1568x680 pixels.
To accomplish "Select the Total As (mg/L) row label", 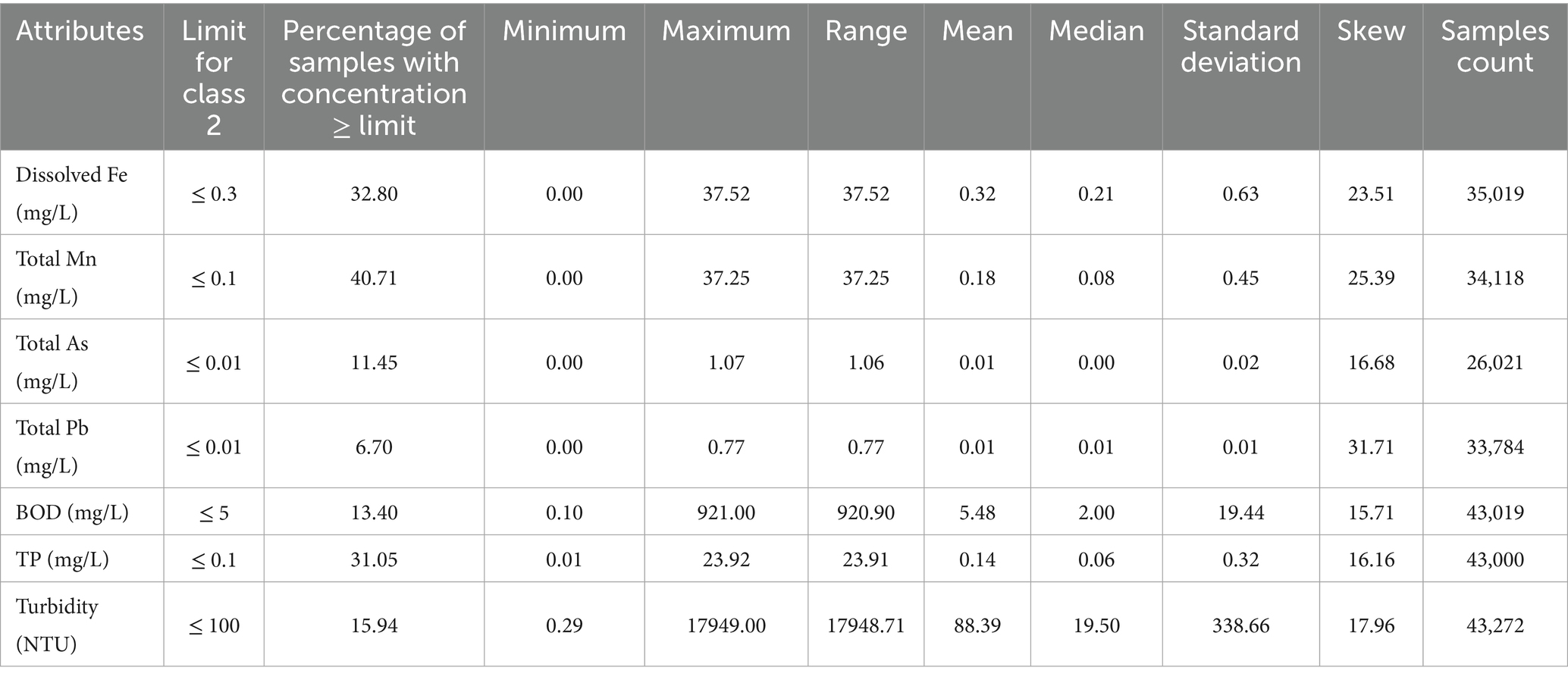I will [x=52, y=362].
